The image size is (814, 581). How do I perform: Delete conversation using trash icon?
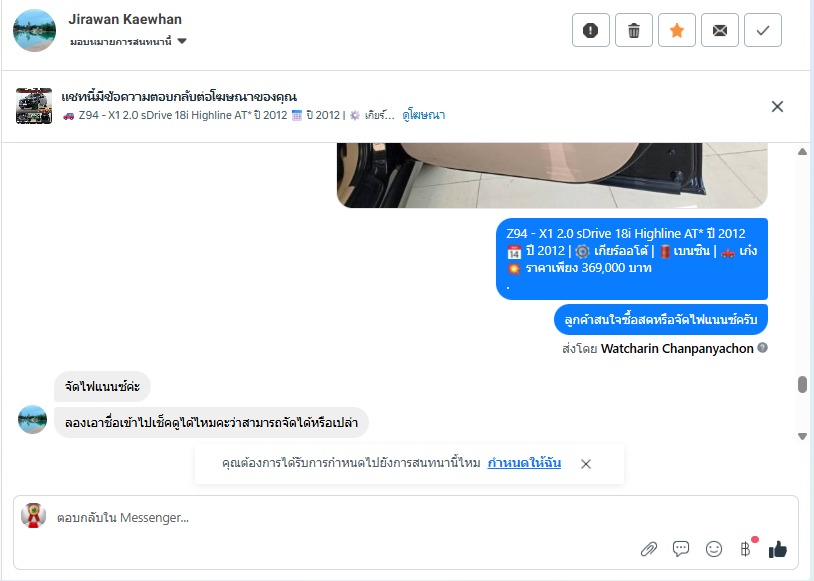click(633, 31)
